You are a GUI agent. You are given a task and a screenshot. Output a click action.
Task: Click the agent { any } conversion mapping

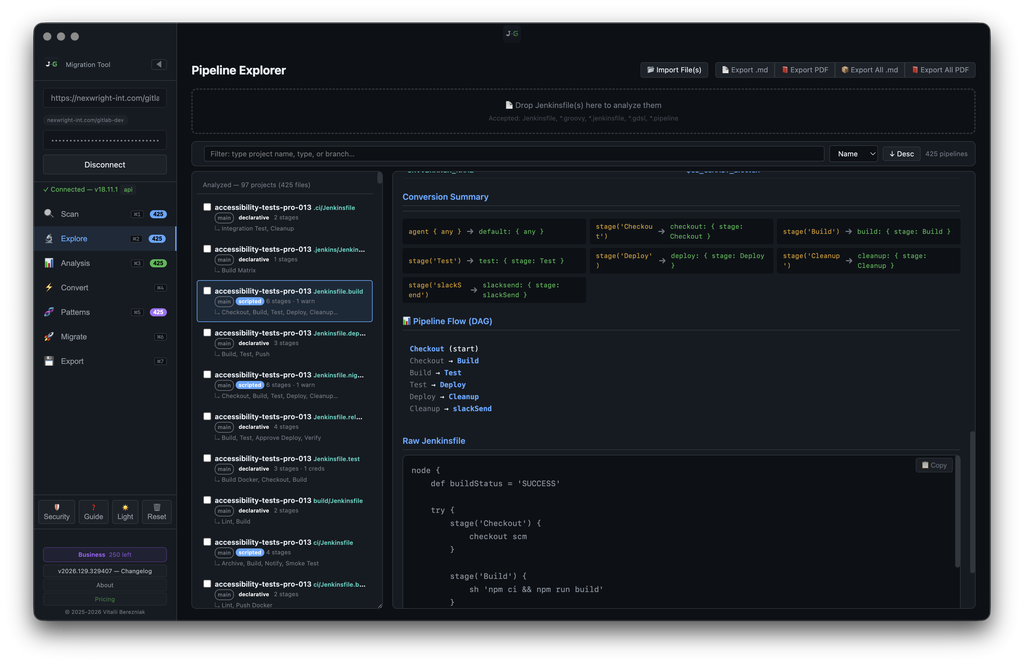coord(494,231)
